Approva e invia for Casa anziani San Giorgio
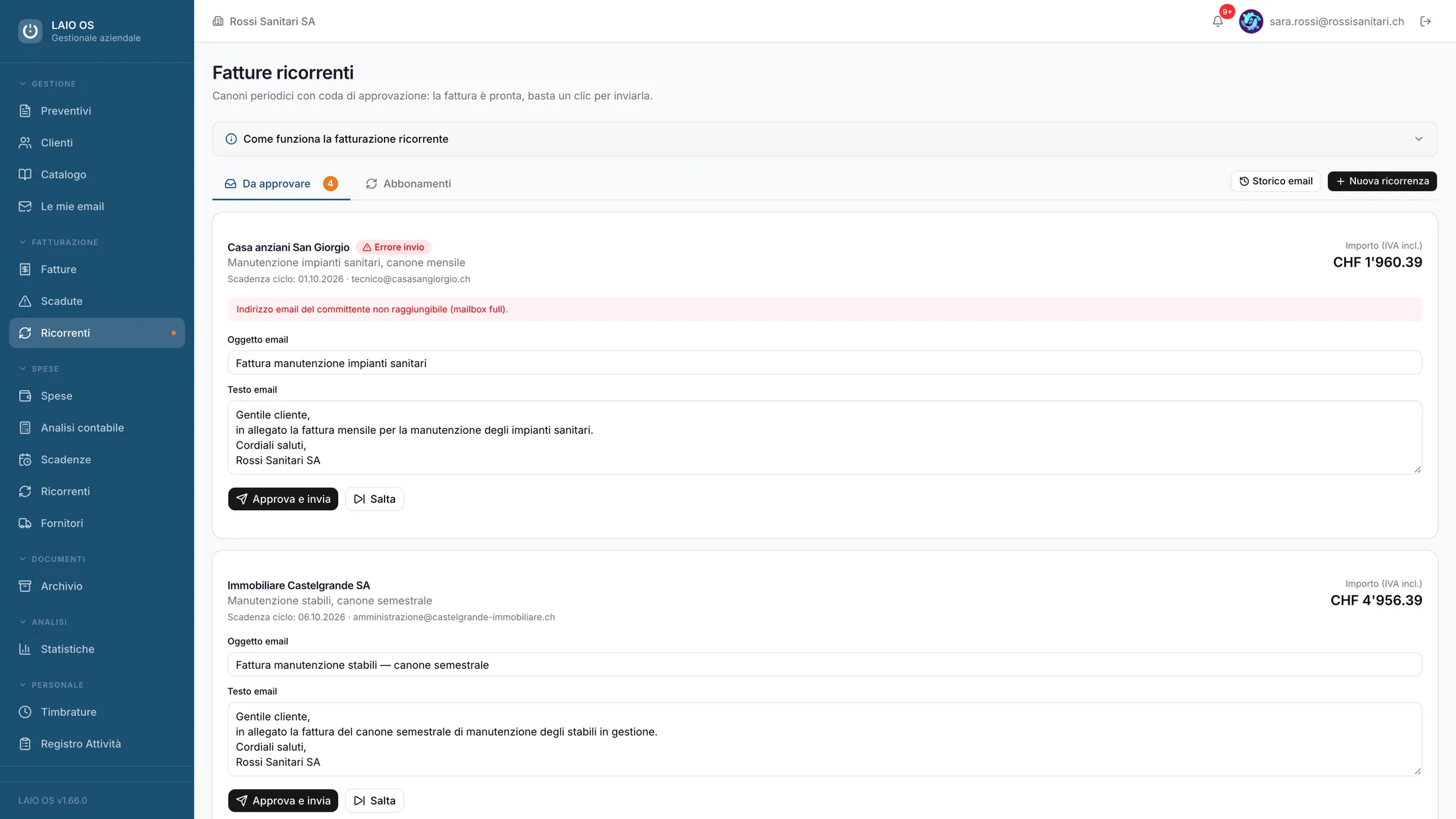Image resolution: width=1456 pixels, height=819 pixels. (x=283, y=499)
